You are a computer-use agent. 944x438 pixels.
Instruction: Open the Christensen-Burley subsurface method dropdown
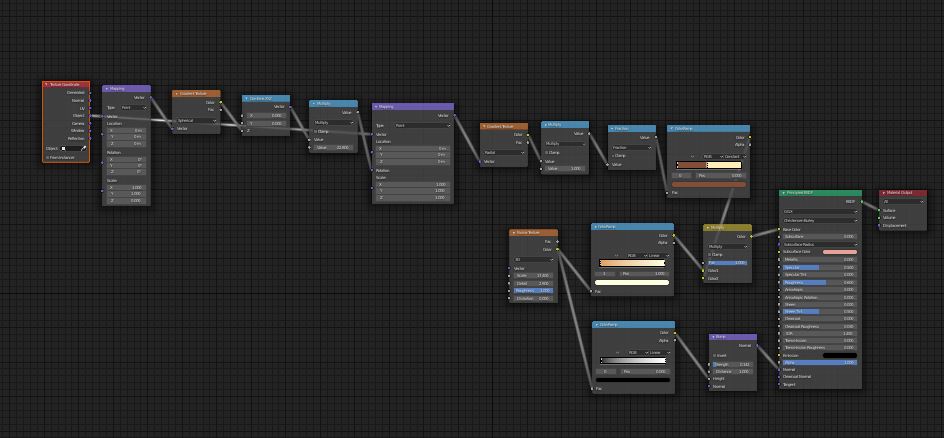(x=820, y=220)
